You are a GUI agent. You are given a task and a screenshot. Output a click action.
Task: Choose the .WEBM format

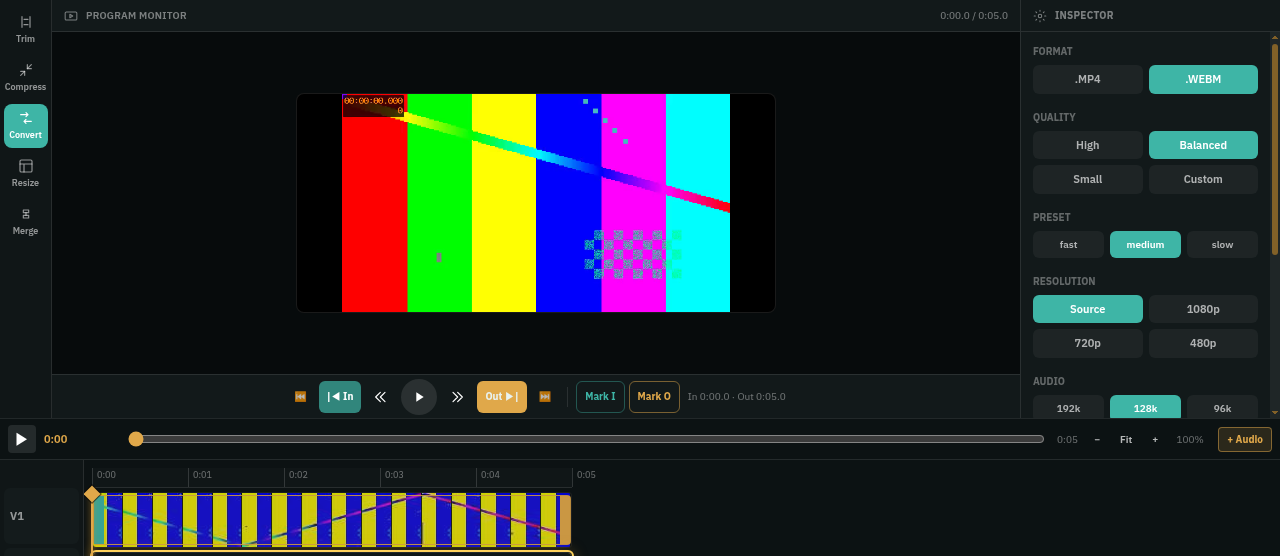[1203, 79]
